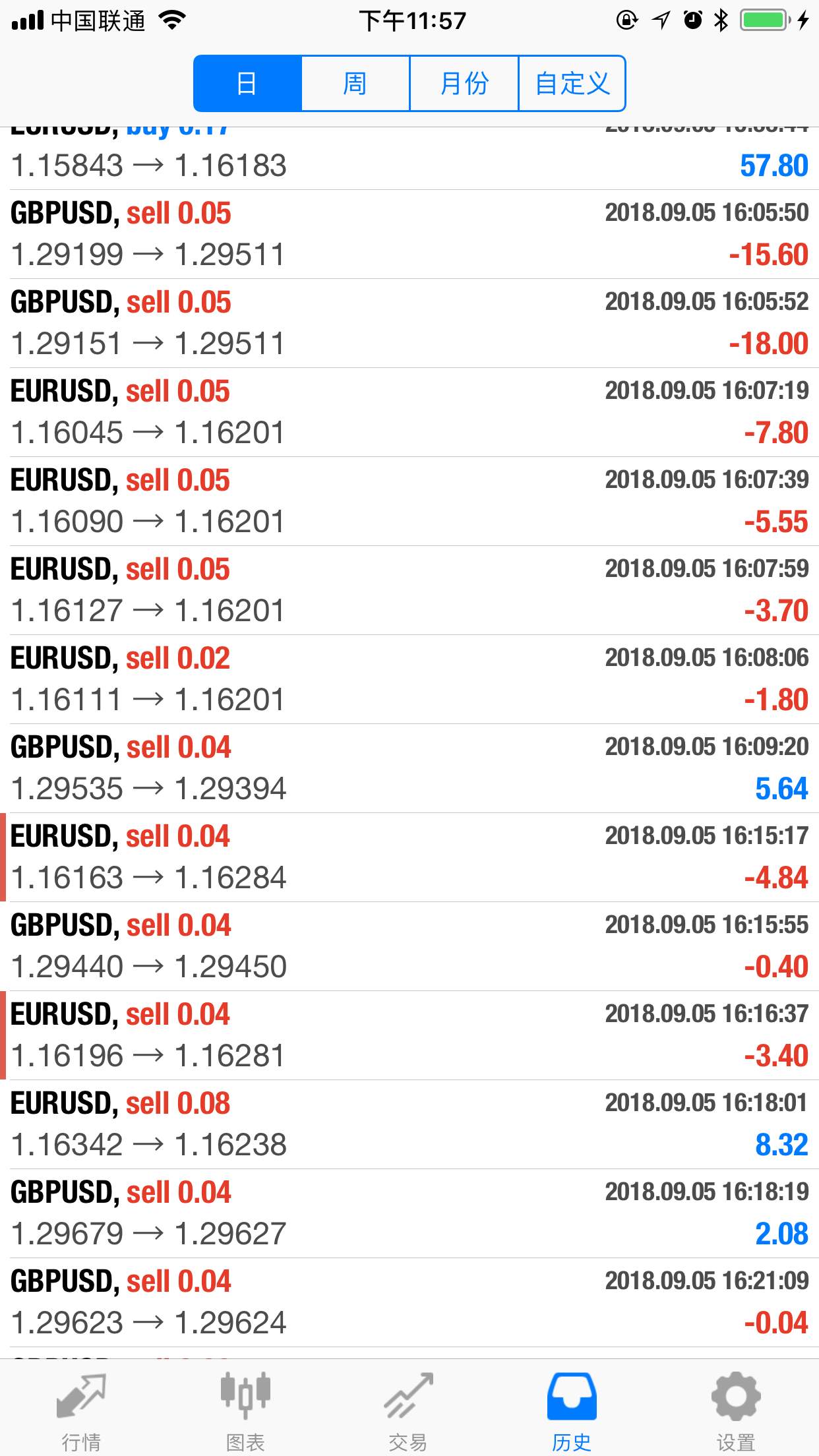Open Settings (设置) gear icon

(x=736, y=1396)
